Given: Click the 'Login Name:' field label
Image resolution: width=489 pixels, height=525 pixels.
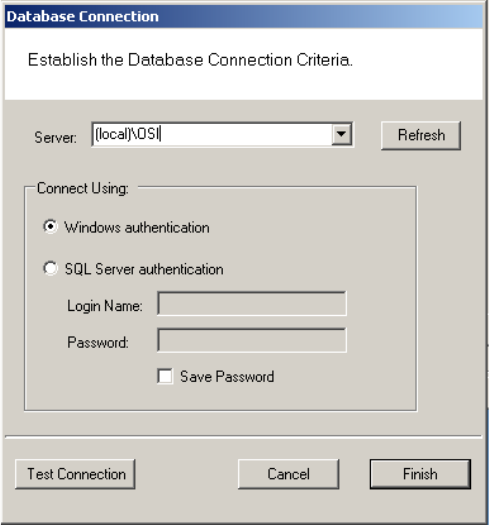Looking at the screenshot, I should pyautogui.click(x=105, y=306).
